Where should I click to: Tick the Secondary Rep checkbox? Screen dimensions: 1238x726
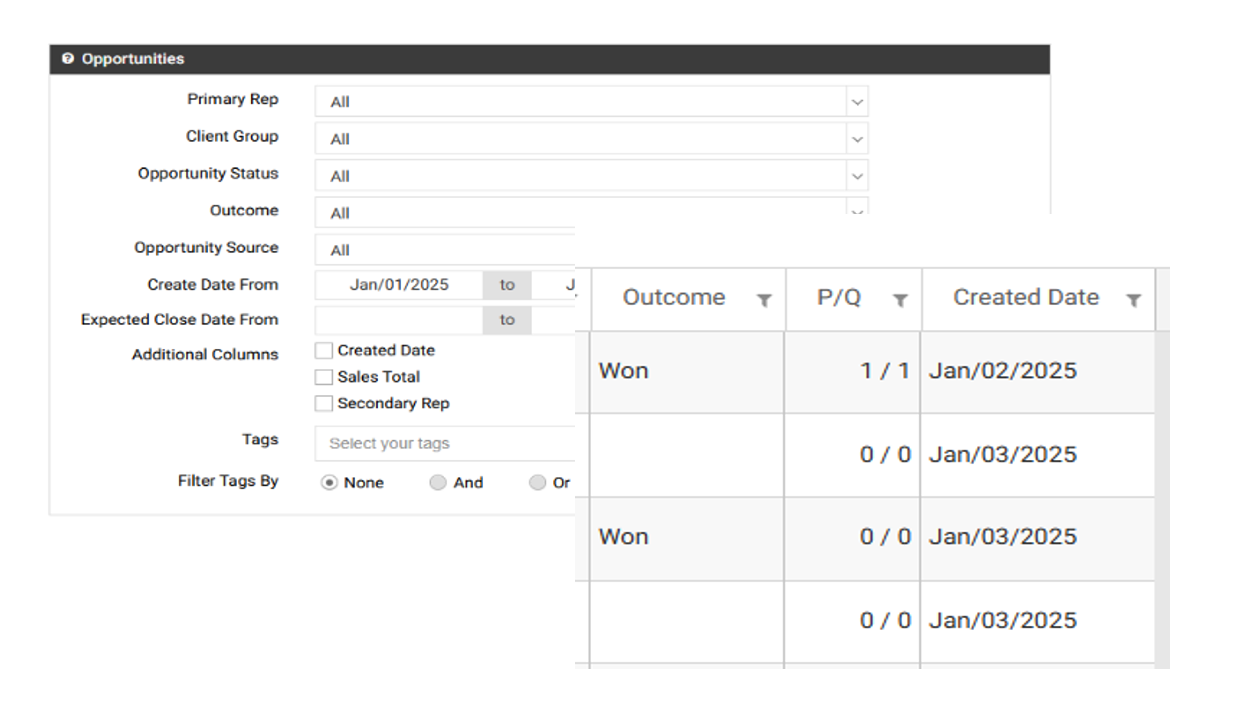click(x=324, y=404)
